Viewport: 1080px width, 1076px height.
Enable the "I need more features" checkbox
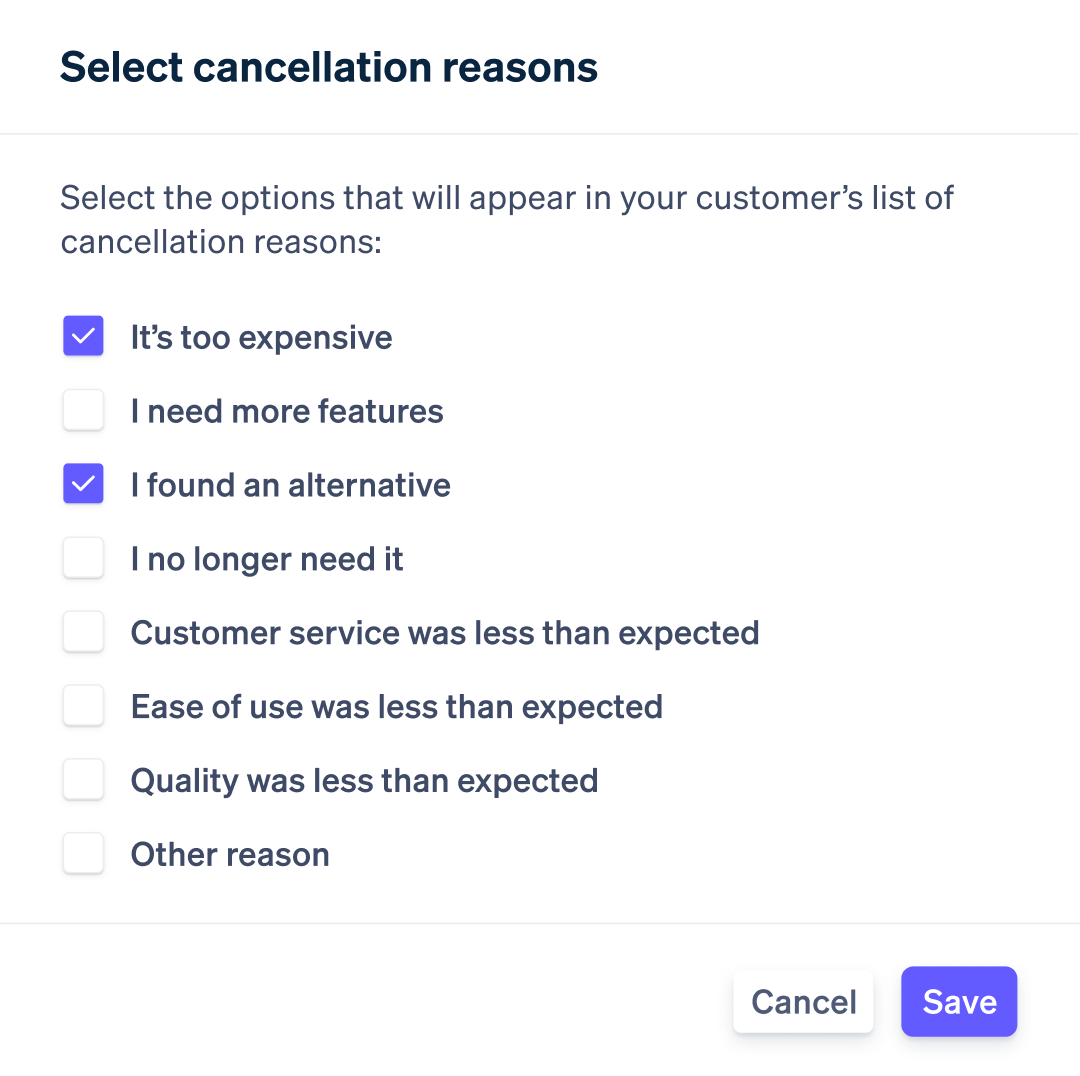pyautogui.click(x=83, y=411)
